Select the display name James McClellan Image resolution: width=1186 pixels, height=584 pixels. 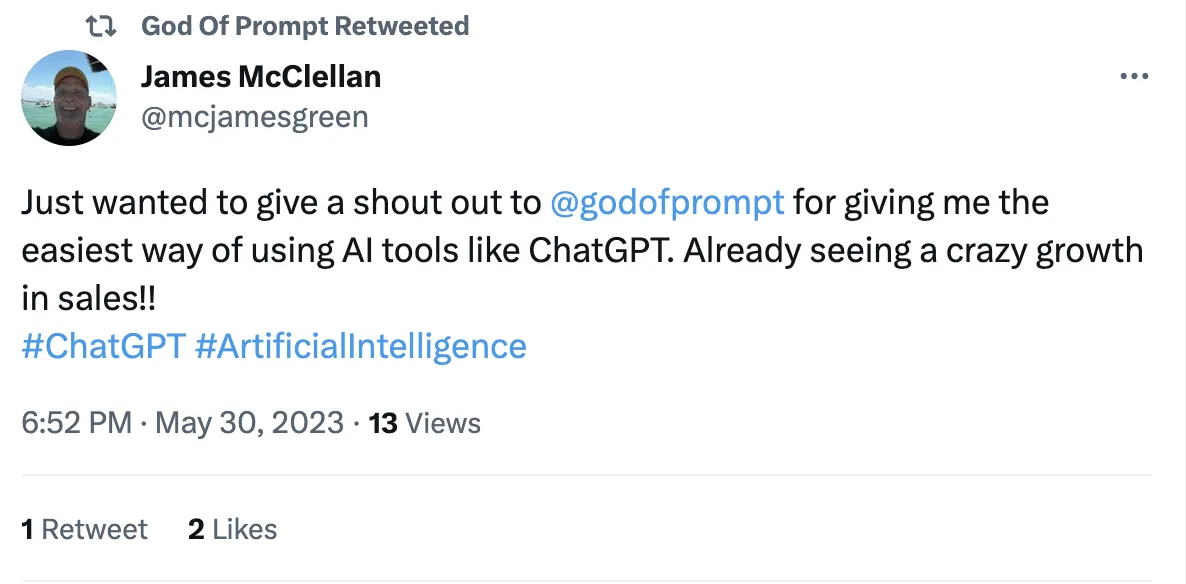pos(259,76)
